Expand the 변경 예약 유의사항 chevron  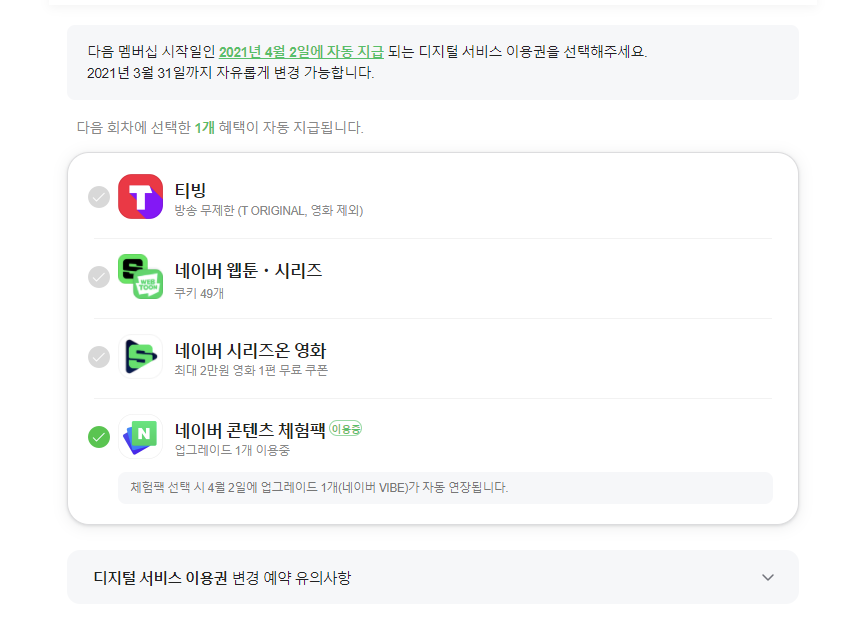point(767,578)
